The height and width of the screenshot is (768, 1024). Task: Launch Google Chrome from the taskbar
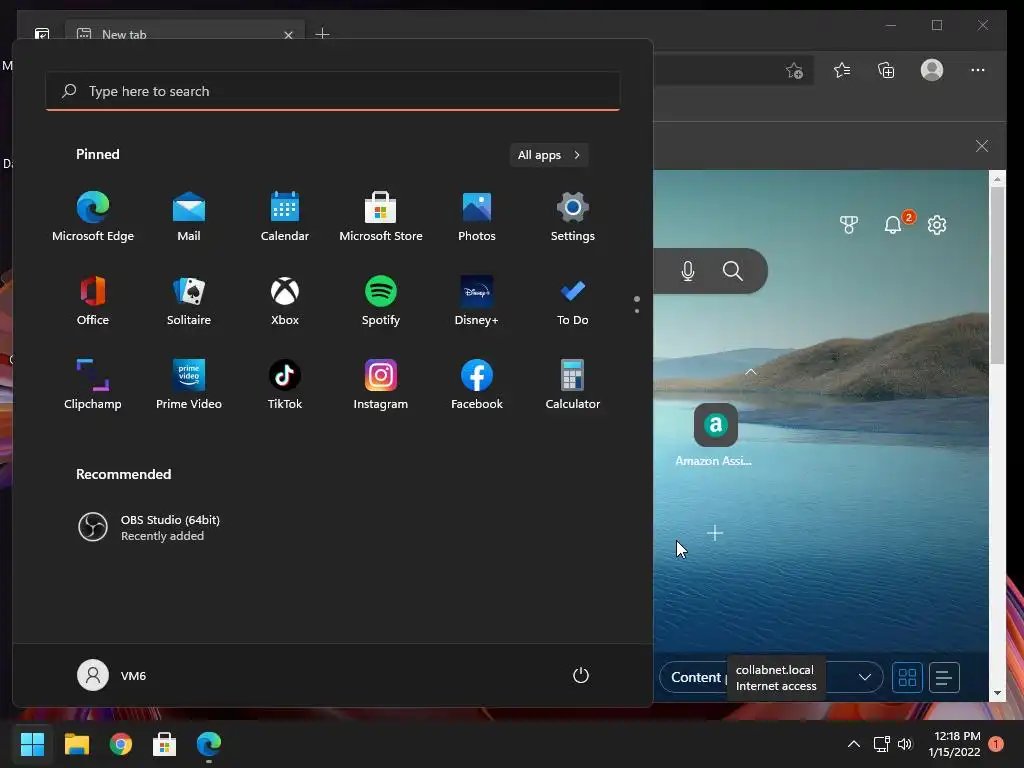tap(121, 744)
